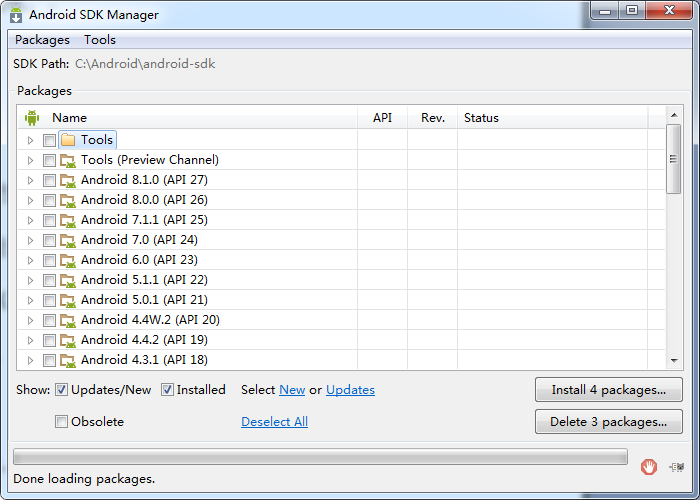This screenshot has height=500, width=700.
Task: Expand the Android 5.0.1 (API 21) node
Action: pyautogui.click(x=30, y=300)
